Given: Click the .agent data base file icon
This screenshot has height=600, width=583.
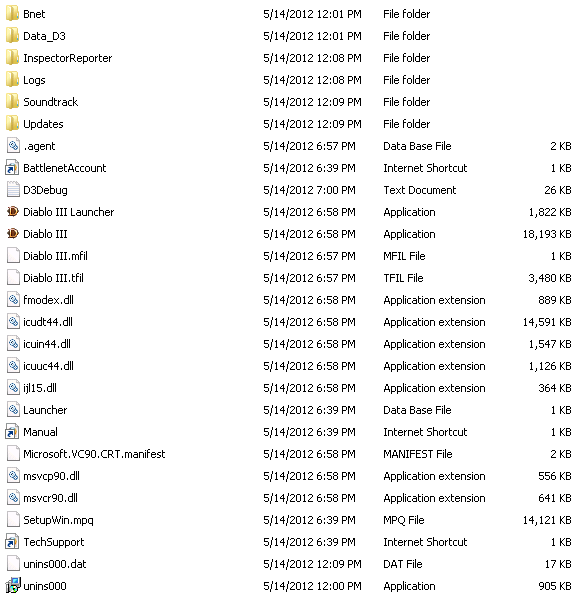Looking at the screenshot, I should (13, 145).
